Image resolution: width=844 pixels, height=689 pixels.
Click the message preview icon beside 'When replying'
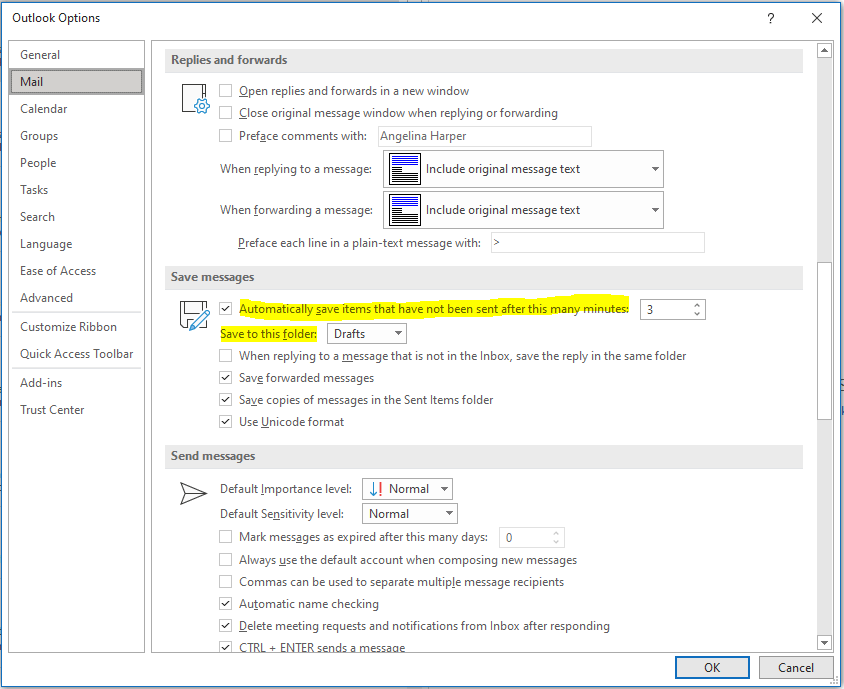404,168
